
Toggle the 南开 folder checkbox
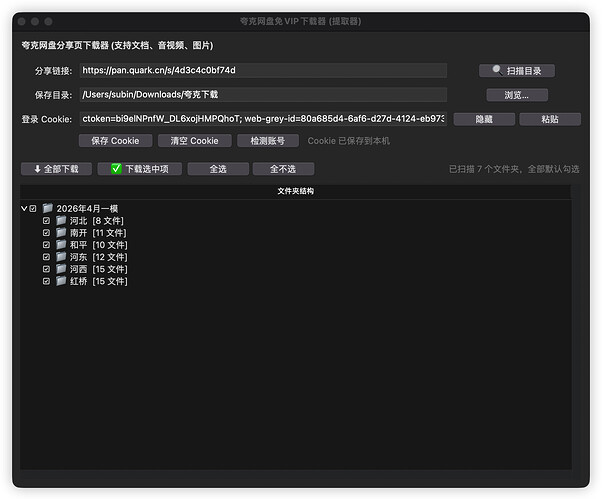[46, 233]
